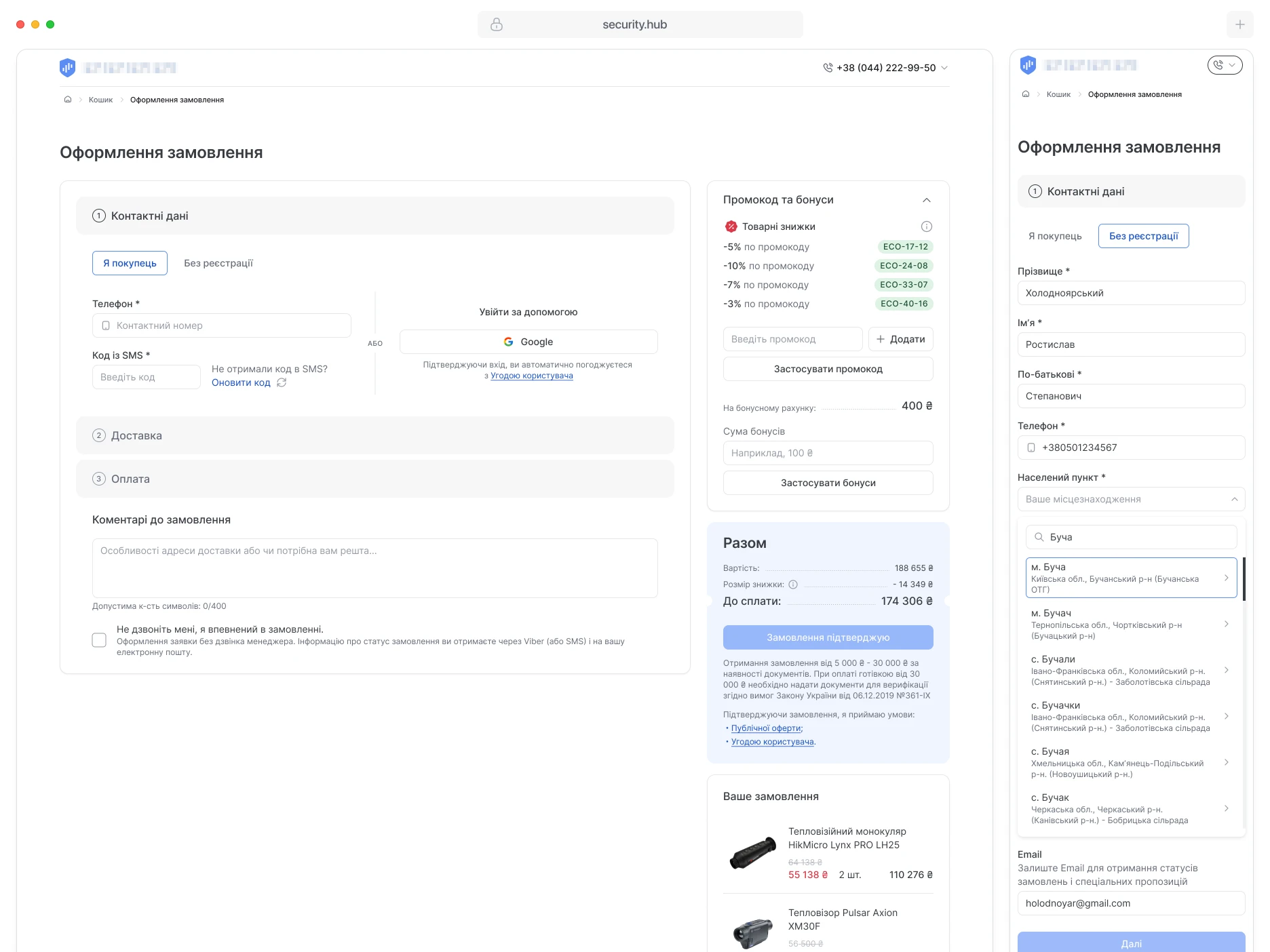Open new browser tab with plus button
1270x952 pixels.
(1239, 24)
